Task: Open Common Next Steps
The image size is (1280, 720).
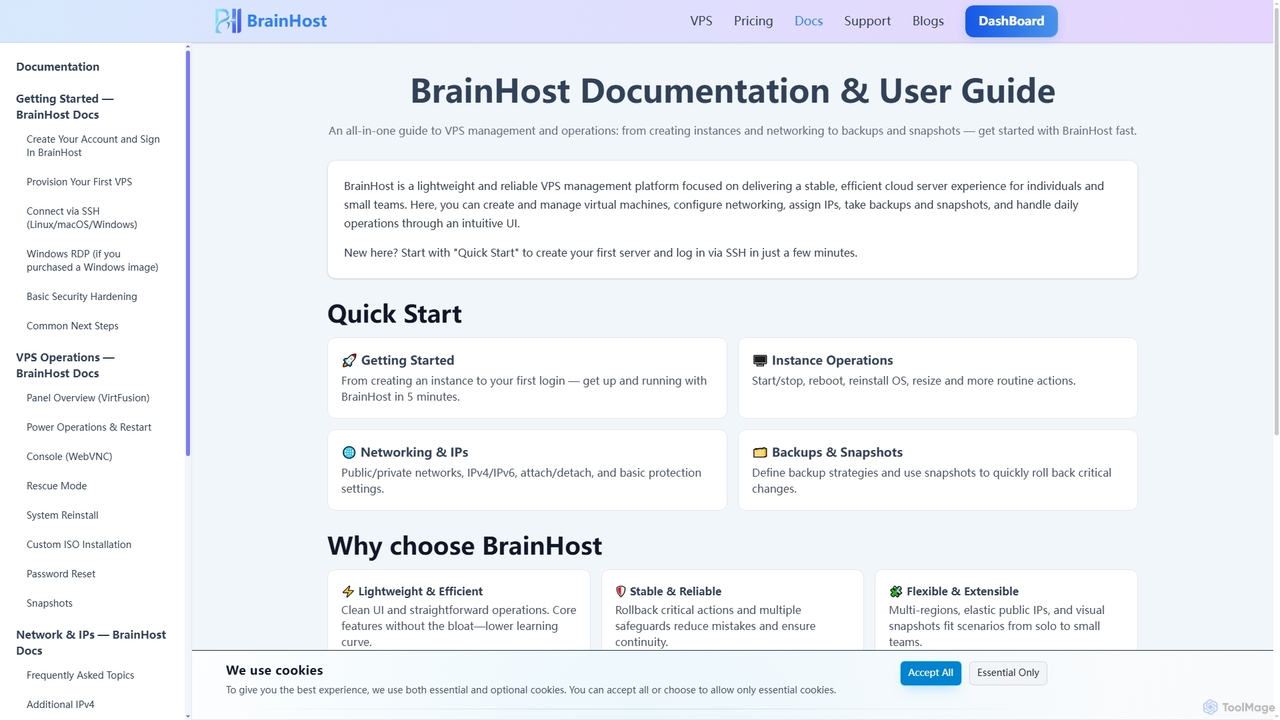Action: [x=72, y=326]
